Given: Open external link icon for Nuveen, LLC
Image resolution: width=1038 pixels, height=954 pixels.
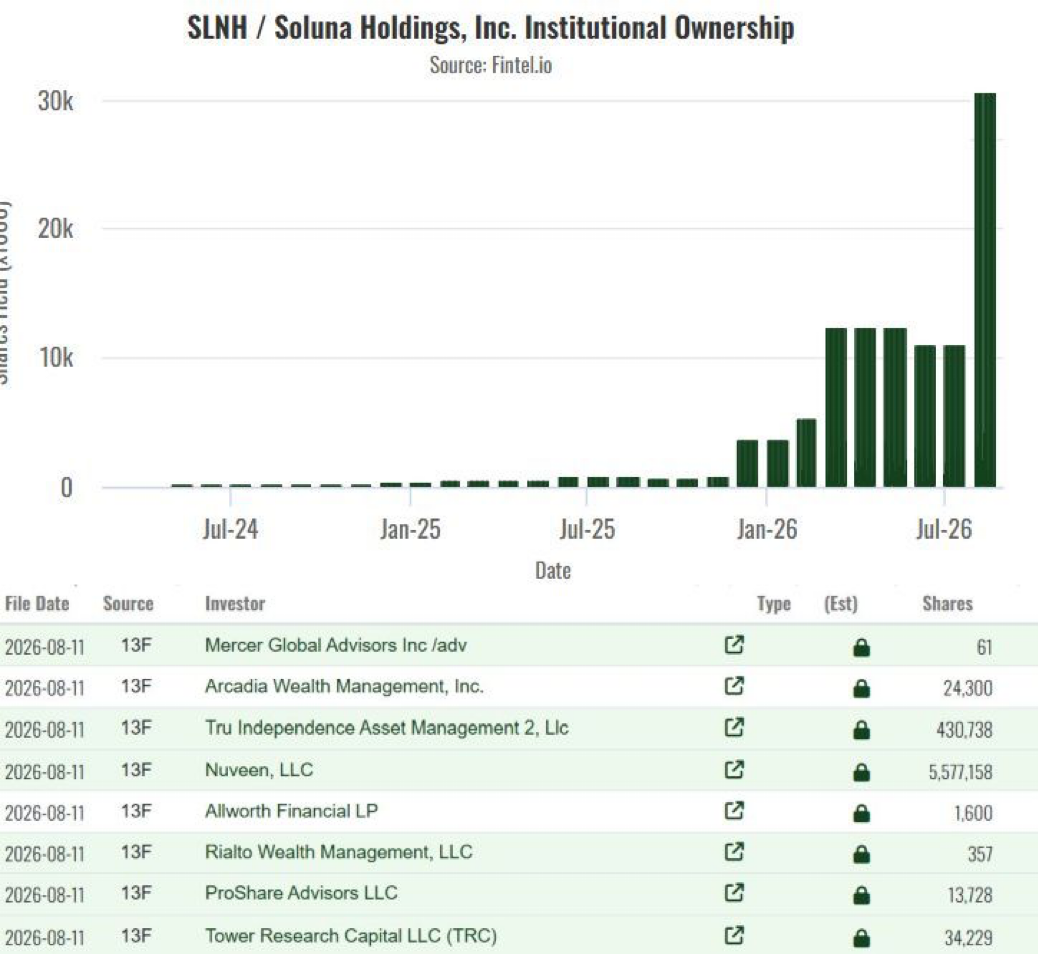Looking at the screenshot, I should [x=734, y=769].
